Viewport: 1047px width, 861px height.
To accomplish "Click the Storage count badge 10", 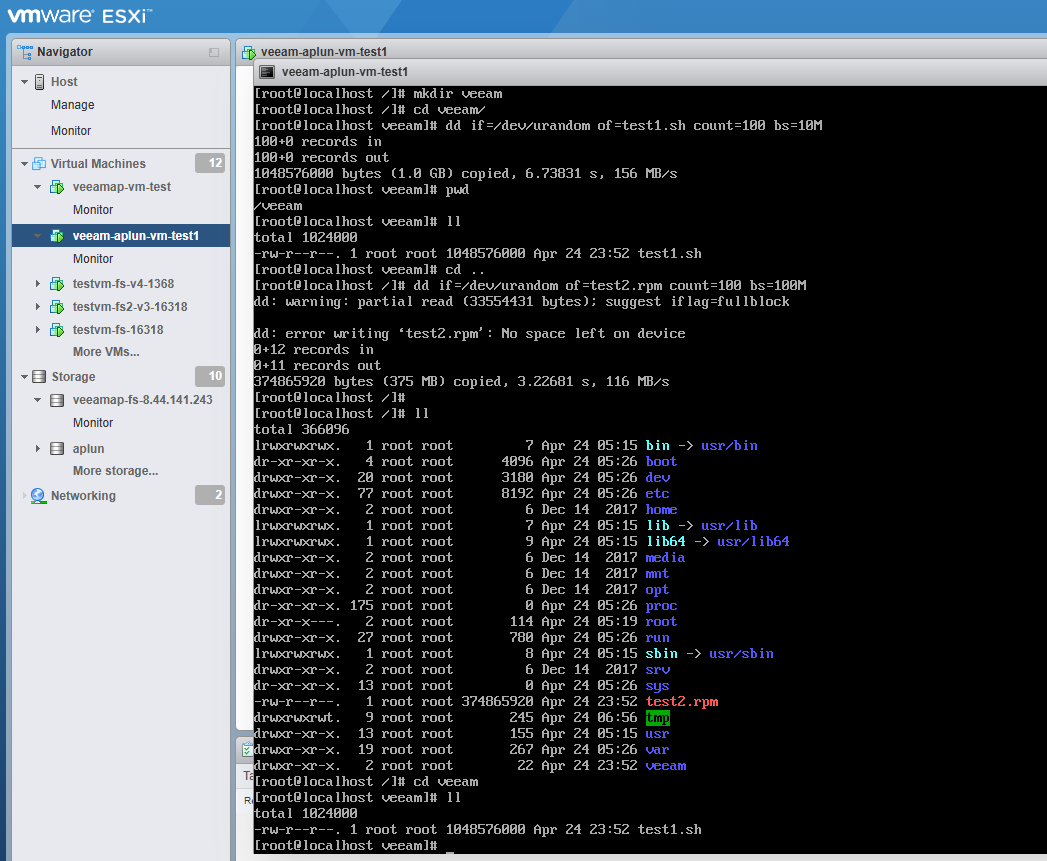I will tap(210, 376).
